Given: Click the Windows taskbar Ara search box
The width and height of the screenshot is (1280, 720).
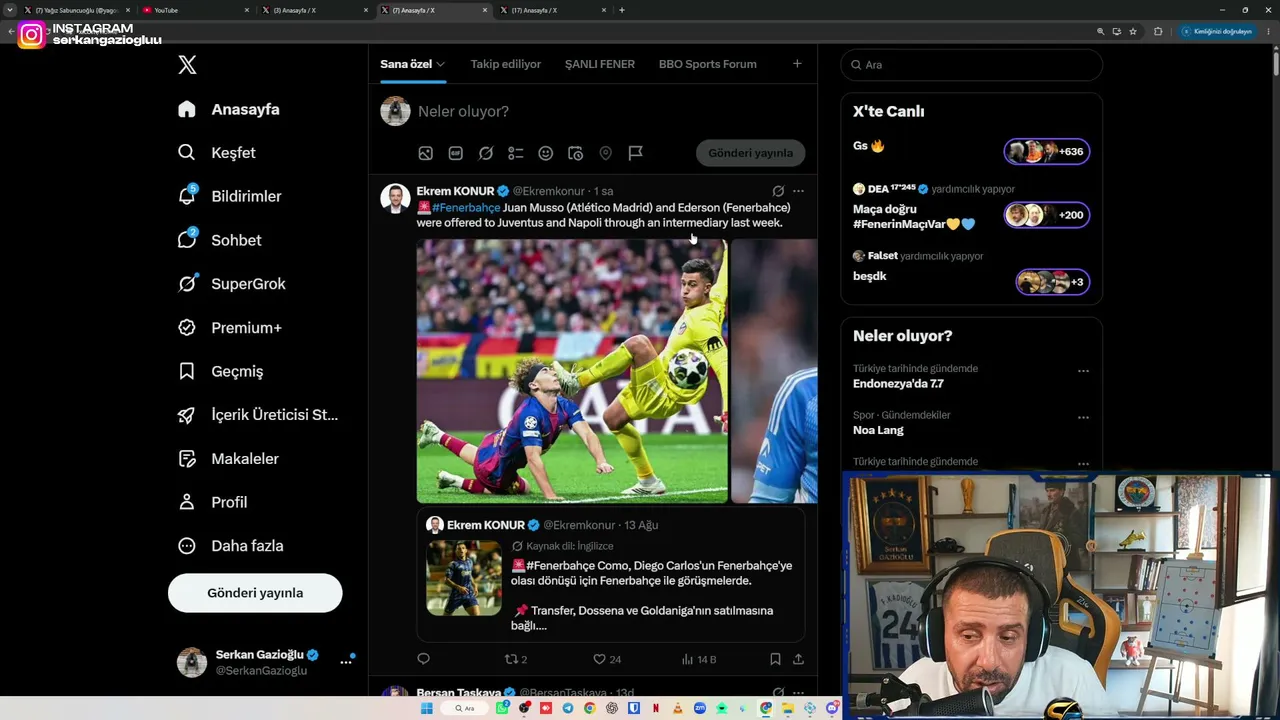Looking at the screenshot, I should click(464, 708).
